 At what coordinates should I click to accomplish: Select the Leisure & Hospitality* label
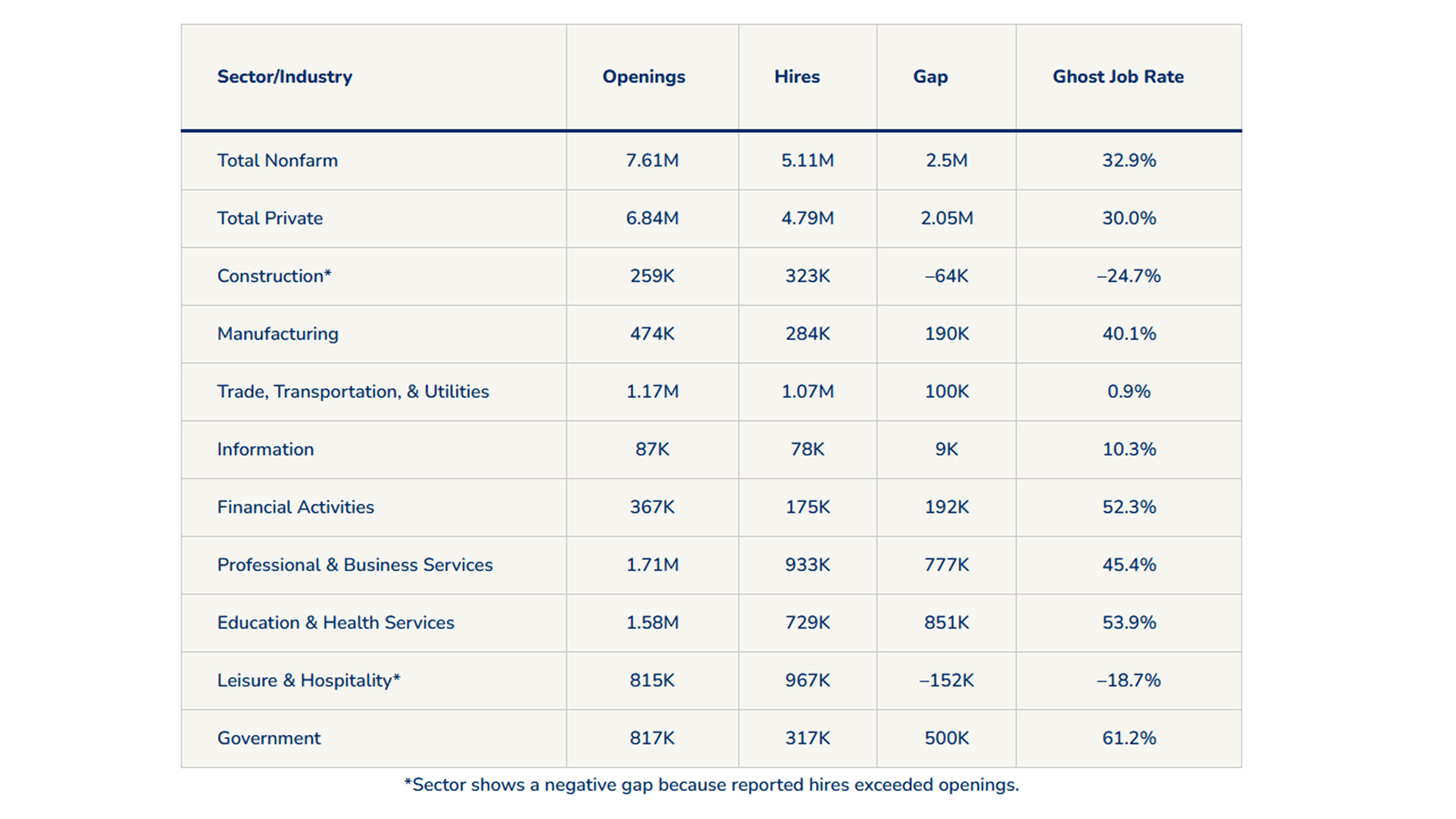(309, 681)
